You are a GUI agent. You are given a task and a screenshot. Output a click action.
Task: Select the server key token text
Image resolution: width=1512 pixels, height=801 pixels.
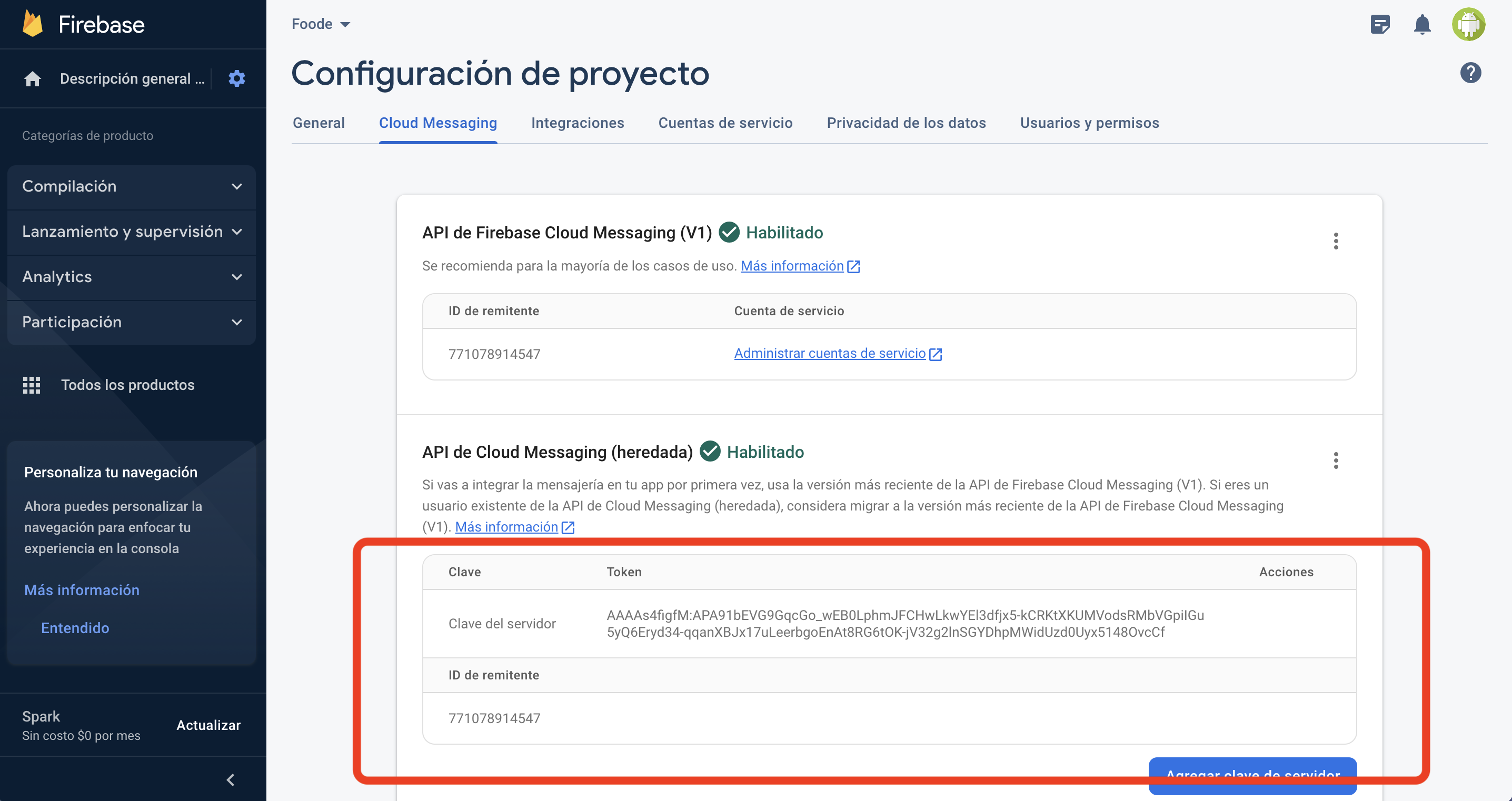[x=905, y=623]
